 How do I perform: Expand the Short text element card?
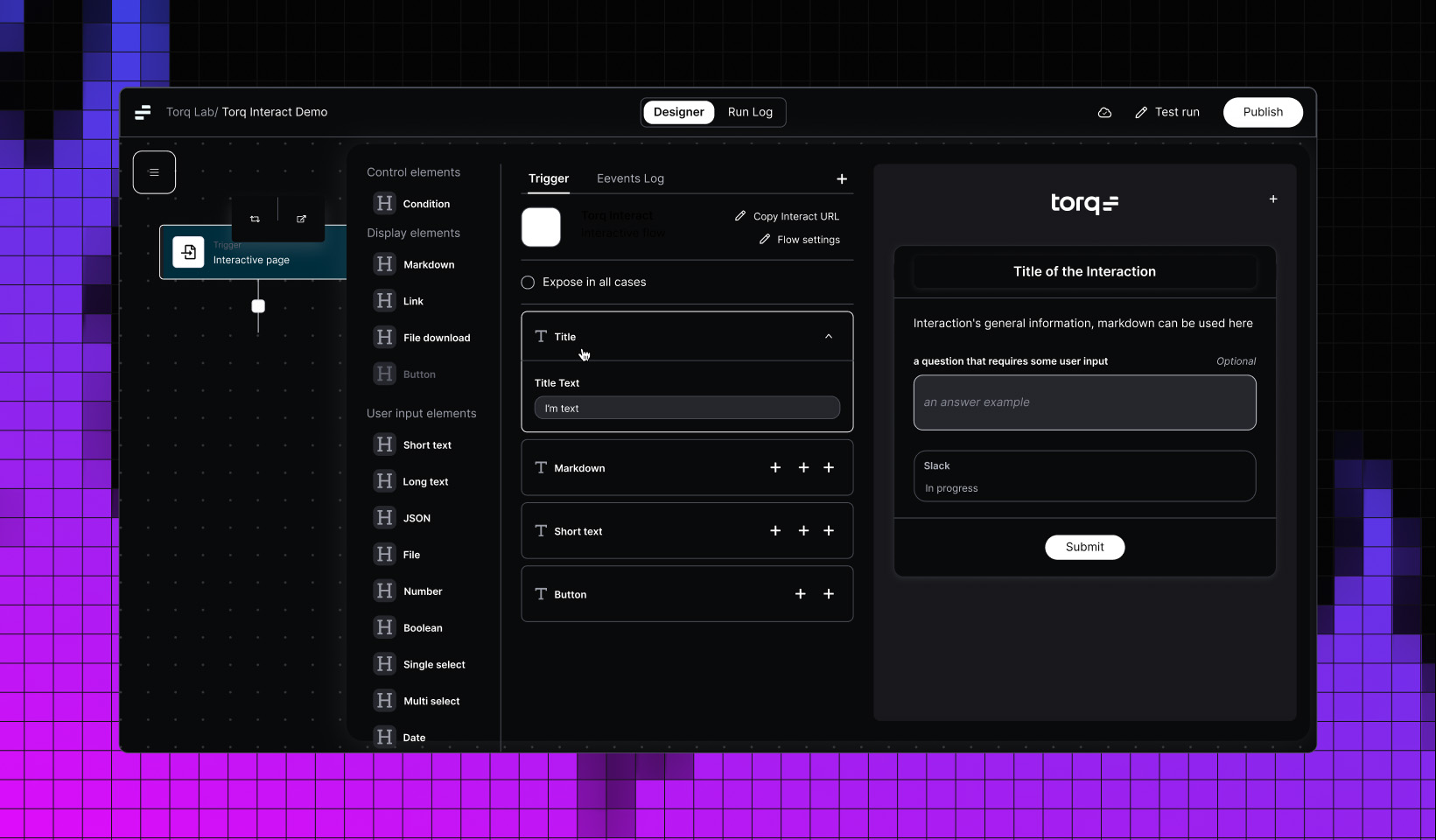[687, 531]
